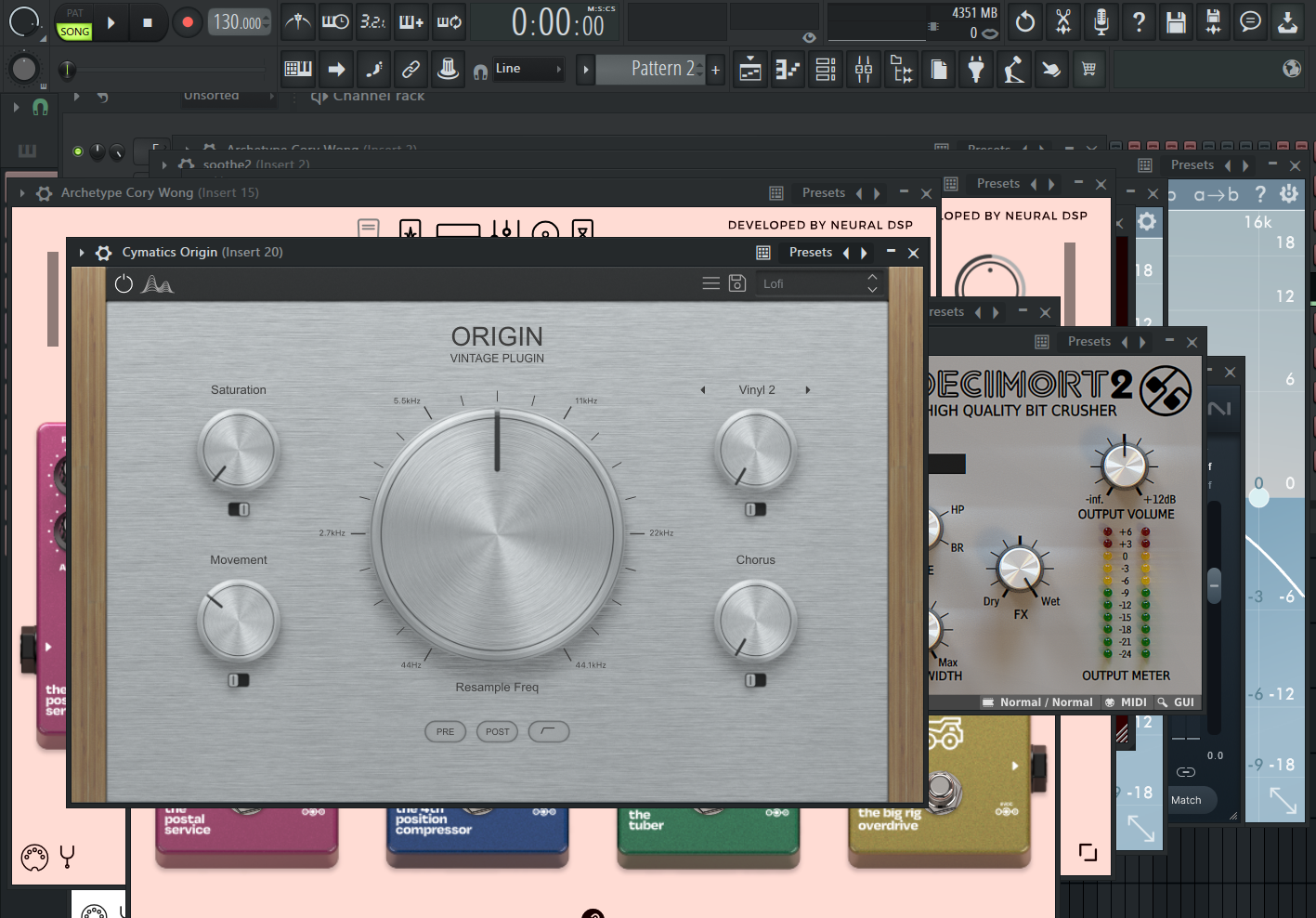
Task: Add a new pattern with plus button
Action: click(715, 70)
